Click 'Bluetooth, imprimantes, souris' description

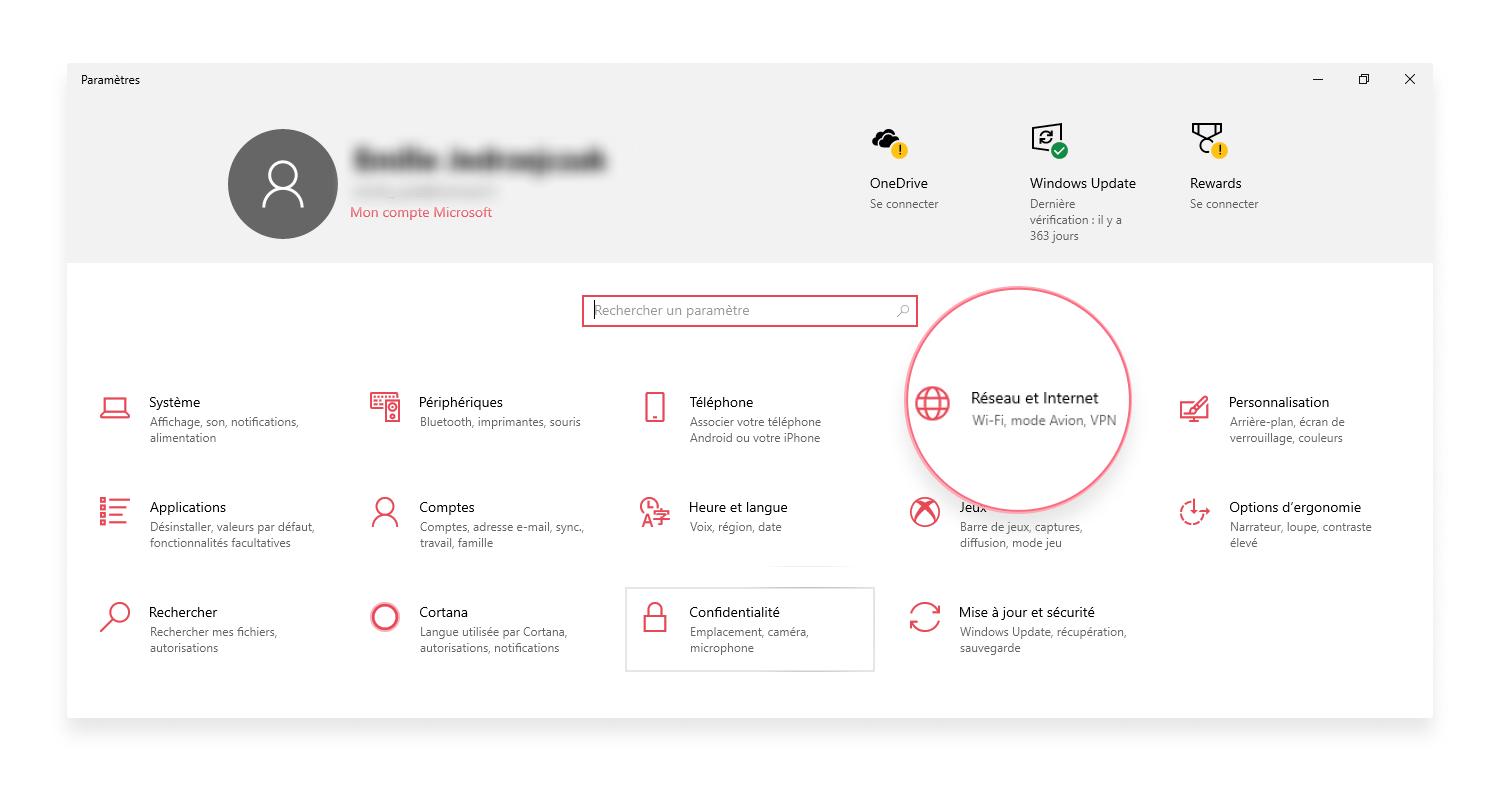click(x=500, y=422)
